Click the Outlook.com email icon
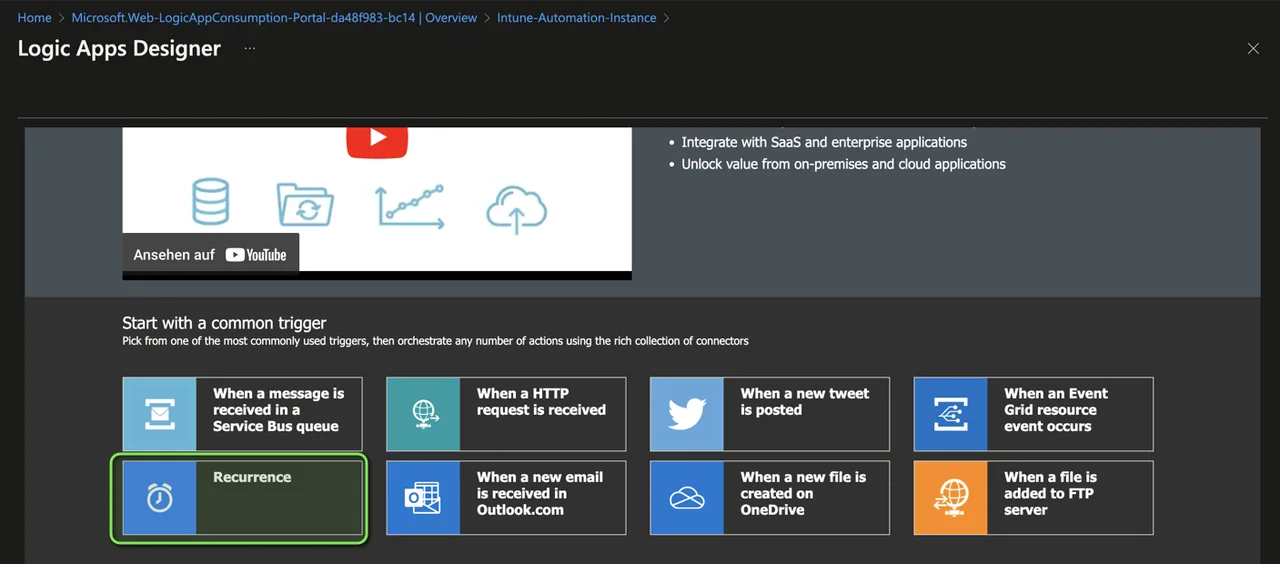Image resolution: width=1280 pixels, height=564 pixels. pos(424,498)
